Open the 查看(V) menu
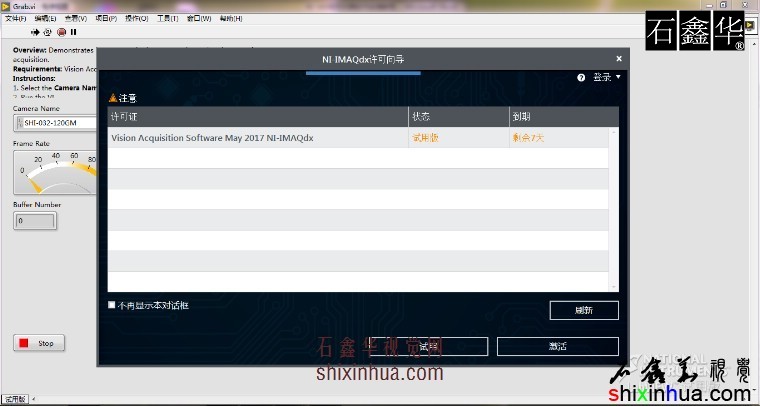This screenshot has width=760, height=406. (x=76, y=18)
